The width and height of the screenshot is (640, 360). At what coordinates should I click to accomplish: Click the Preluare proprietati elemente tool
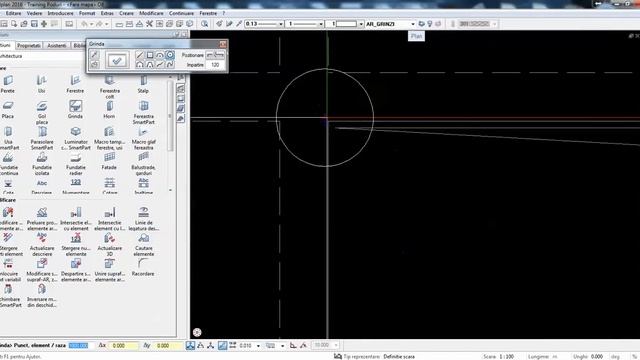[42, 219]
